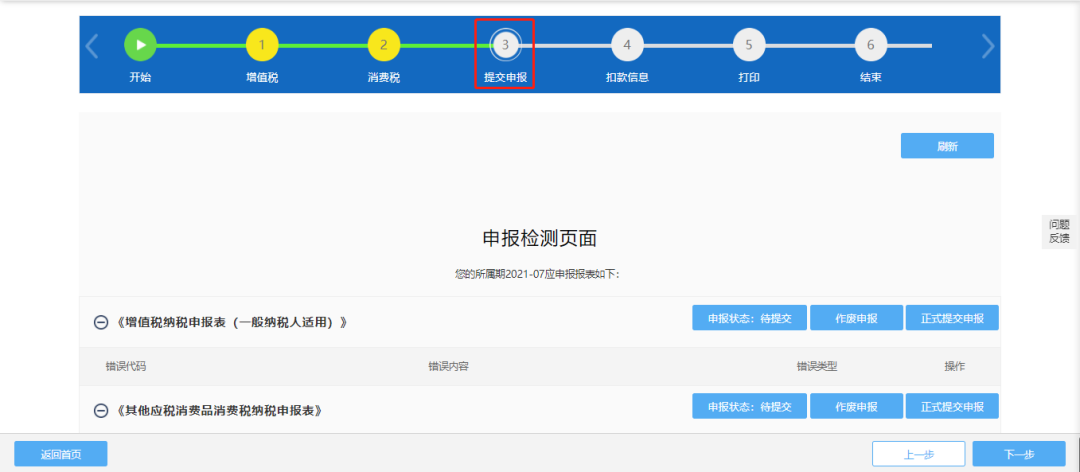
Task: Click the green 开始 play step circle
Action: (141, 45)
